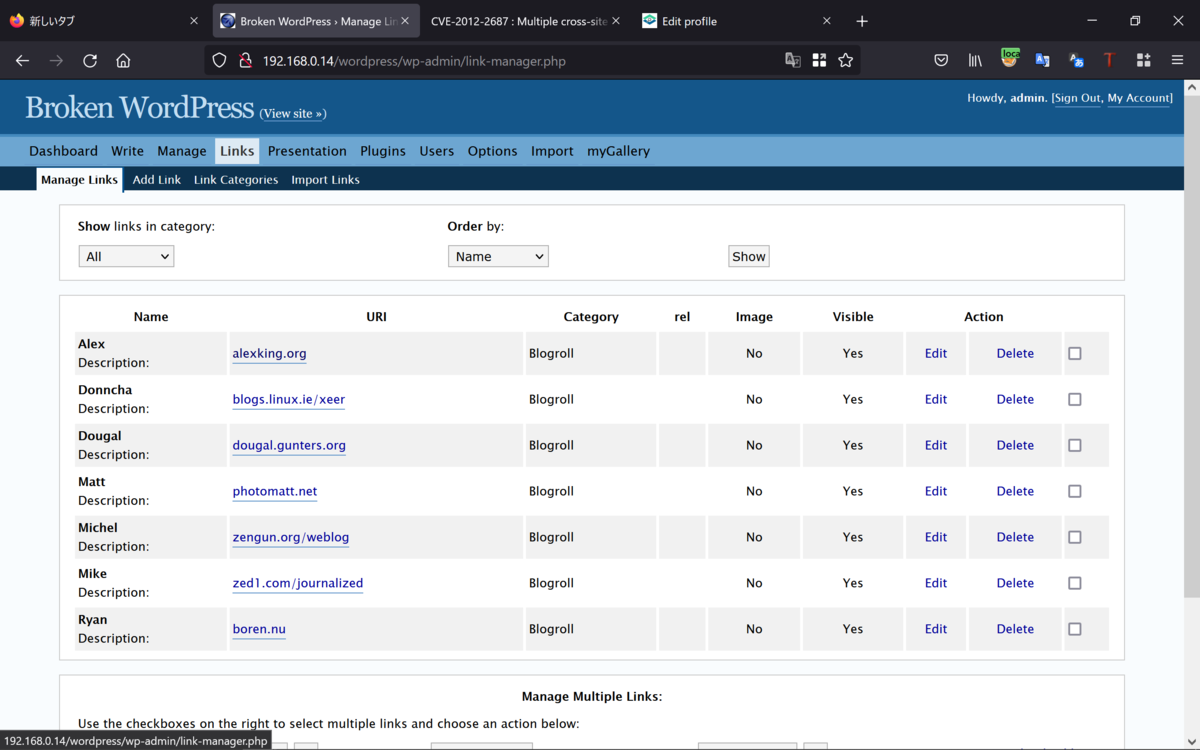Open the Firefox hamburger menu
Viewport: 1200px width, 750px height.
[1177, 61]
